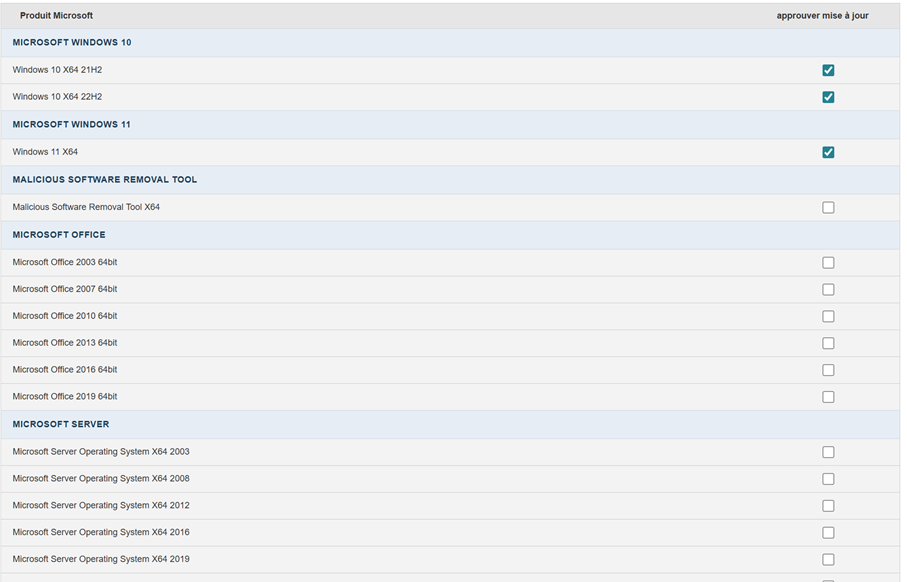
Task: Check the Server Operating System X64 2012 box
Action: pos(828,506)
